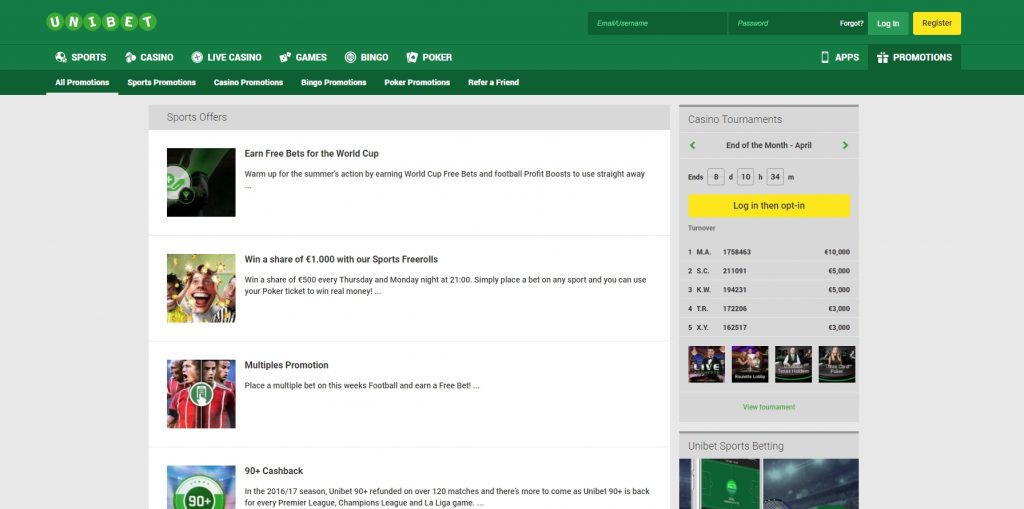Click the Apps phone icon
This screenshot has width=1024, height=509.
(x=825, y=57)
